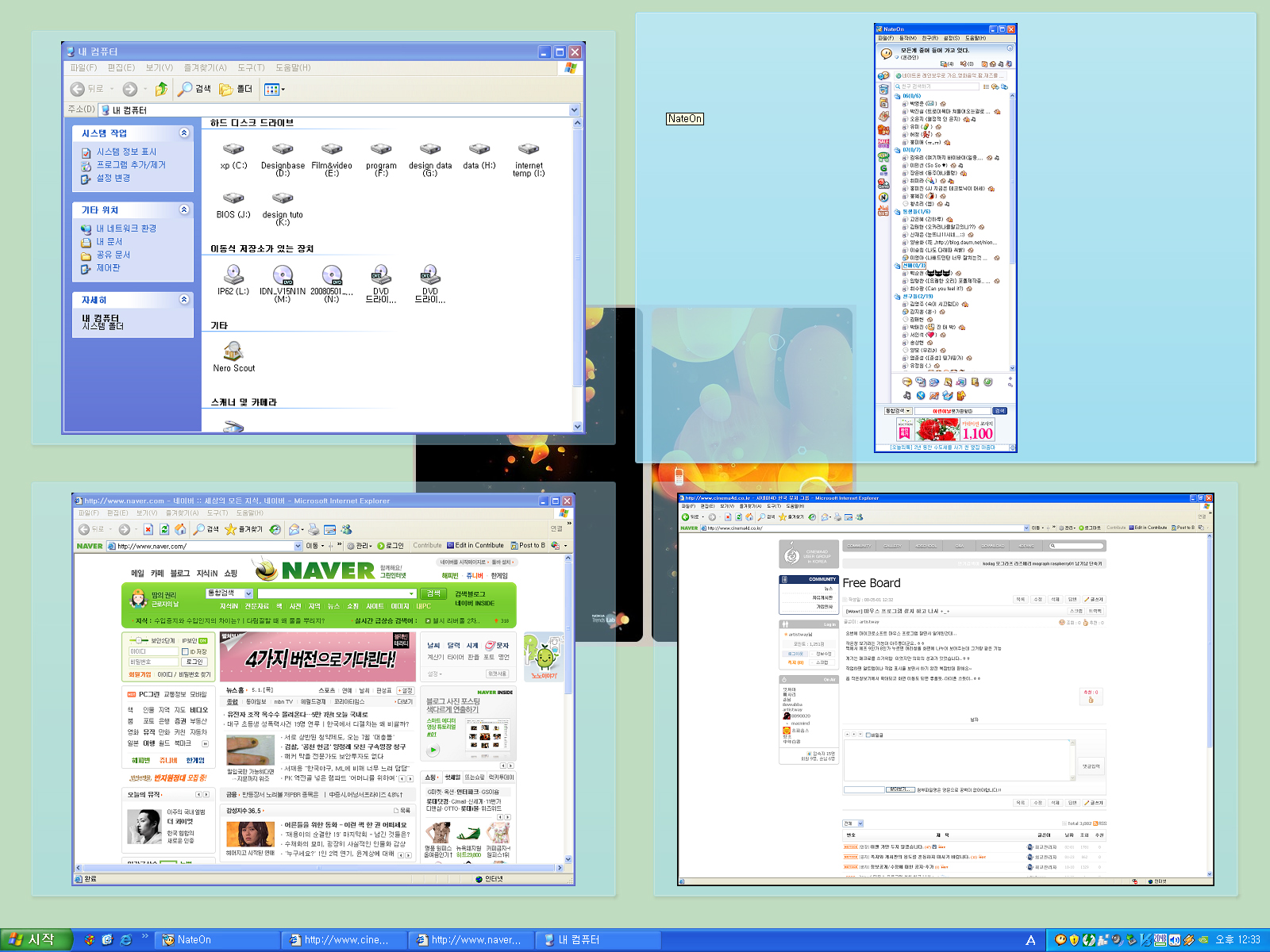This screenshot has height=952, width=1270.
Task: Click 시작 Start button on taskbar
Action: [x=36, y=940]
